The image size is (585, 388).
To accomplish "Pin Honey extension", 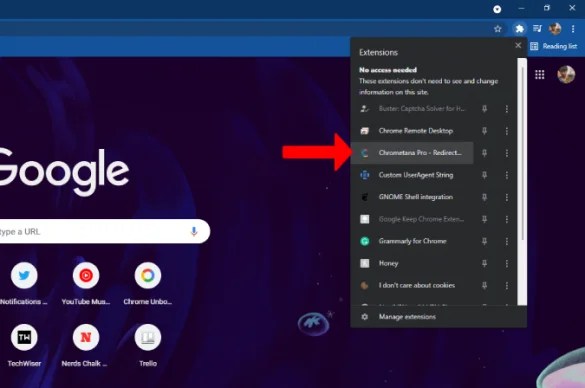I will click(x=484, y=263).
